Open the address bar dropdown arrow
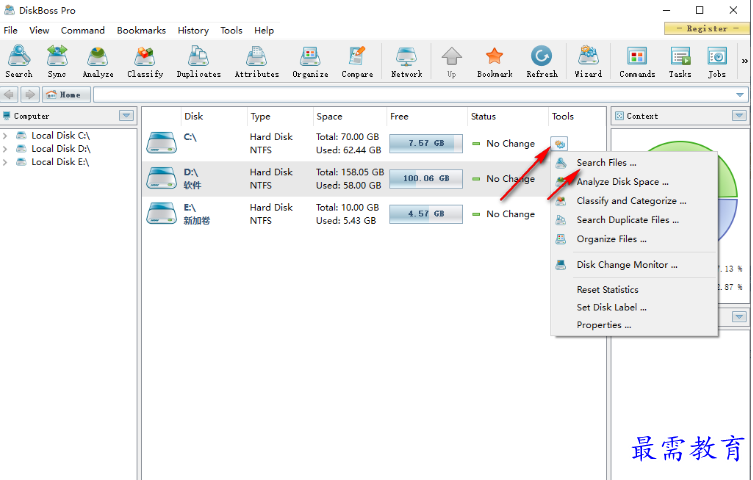The width and height of the screenshot is (753, 480). point(740,95)
